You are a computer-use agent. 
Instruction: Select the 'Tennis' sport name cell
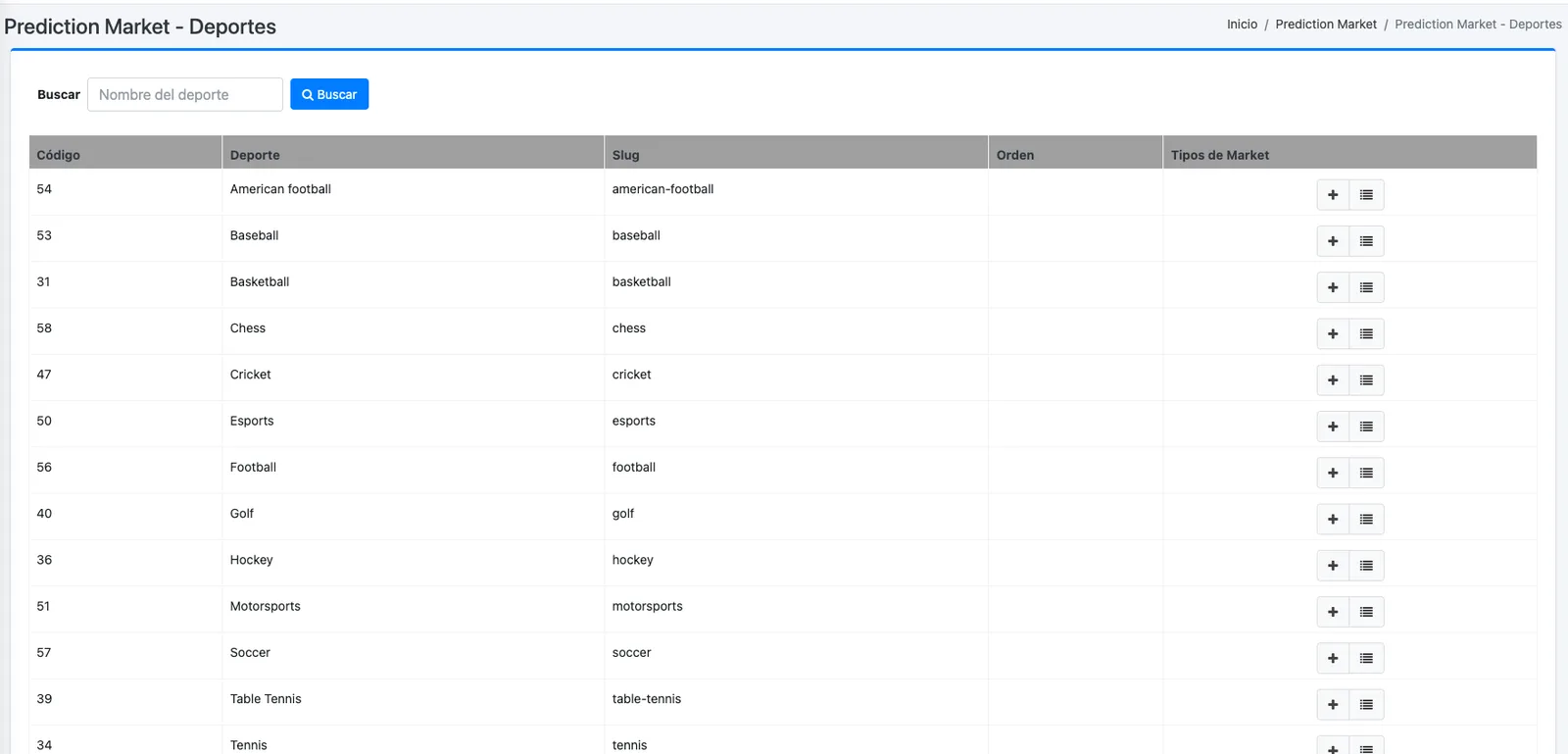[x=413, y=741]
